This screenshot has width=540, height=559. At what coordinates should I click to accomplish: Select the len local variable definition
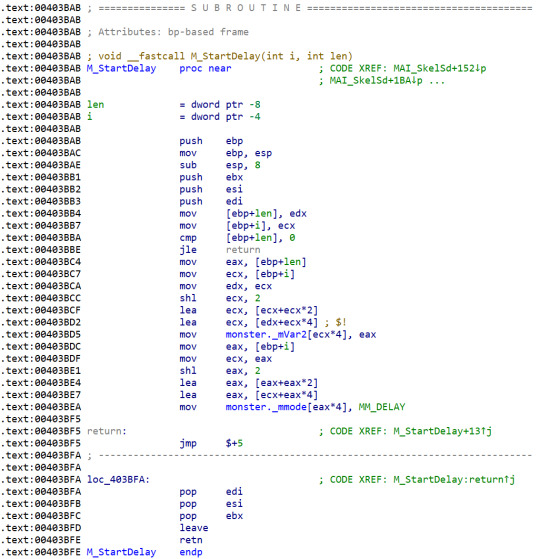click(174, 104)
